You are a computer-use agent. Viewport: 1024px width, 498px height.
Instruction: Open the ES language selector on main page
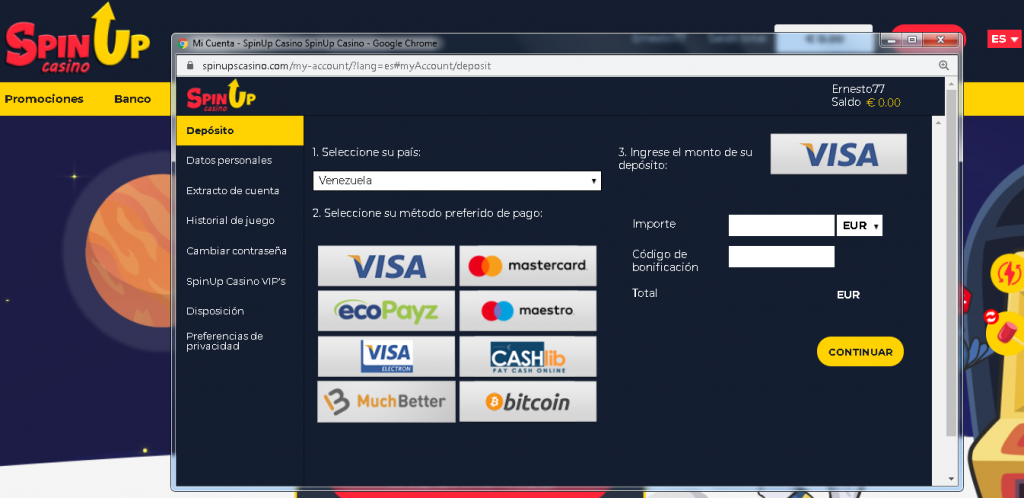click(1003, 39)
